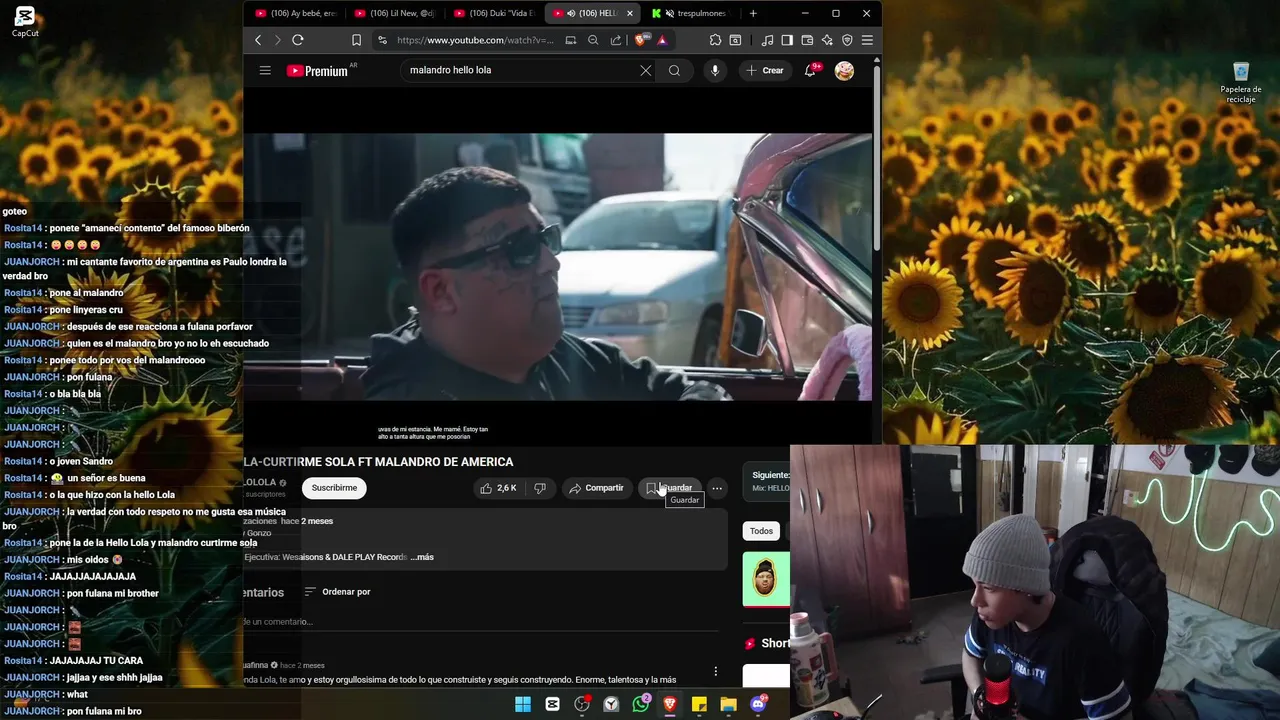Open the next mix thumbnail in sidebar

766,579
